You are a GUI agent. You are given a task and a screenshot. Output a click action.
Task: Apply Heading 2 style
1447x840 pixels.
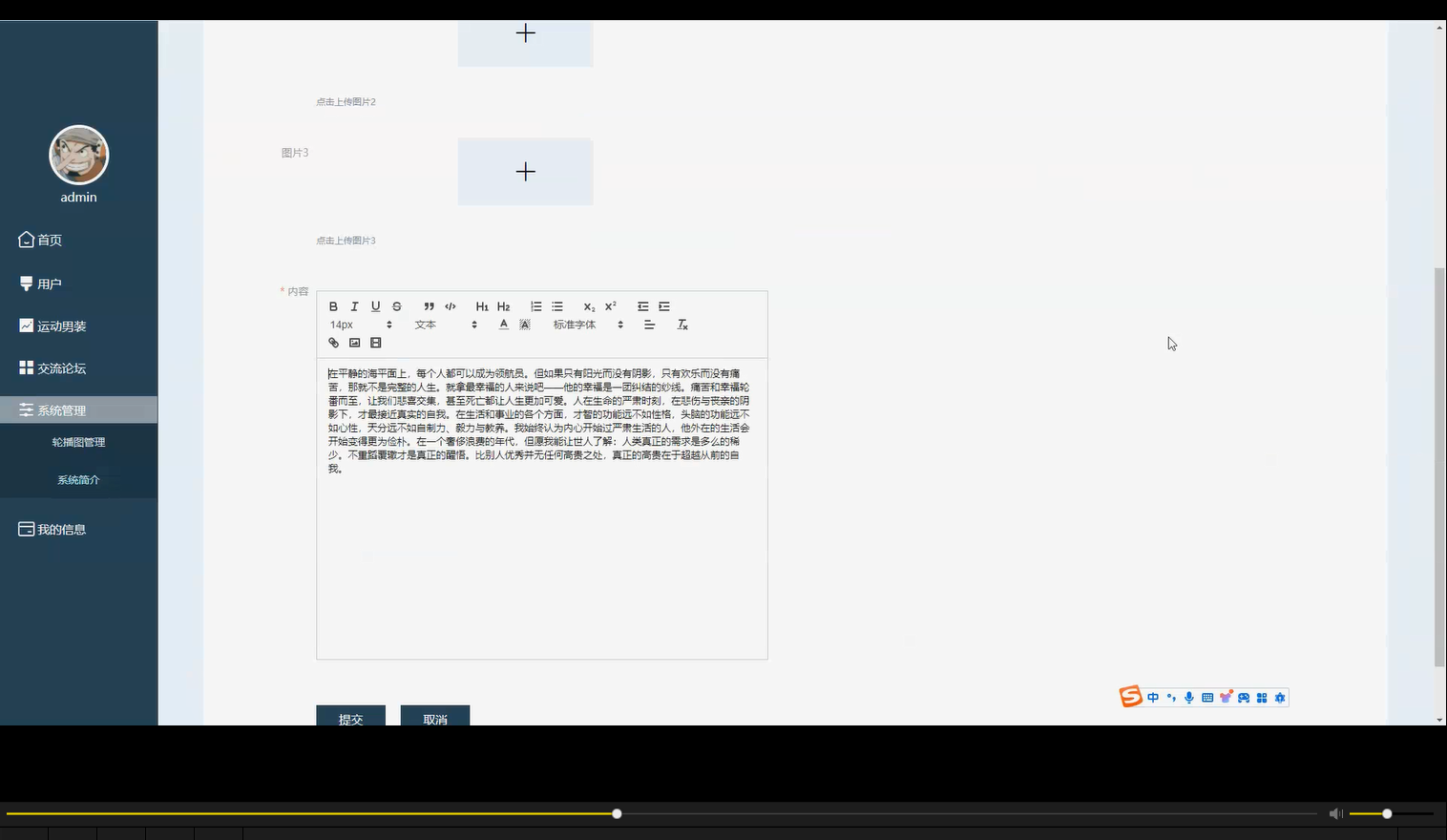click(503, 306)
